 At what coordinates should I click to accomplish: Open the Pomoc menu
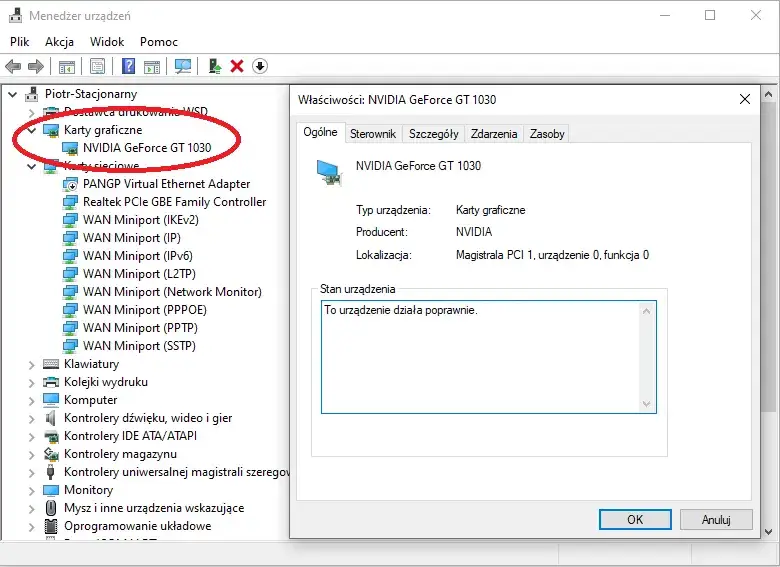tap(159, 42)
